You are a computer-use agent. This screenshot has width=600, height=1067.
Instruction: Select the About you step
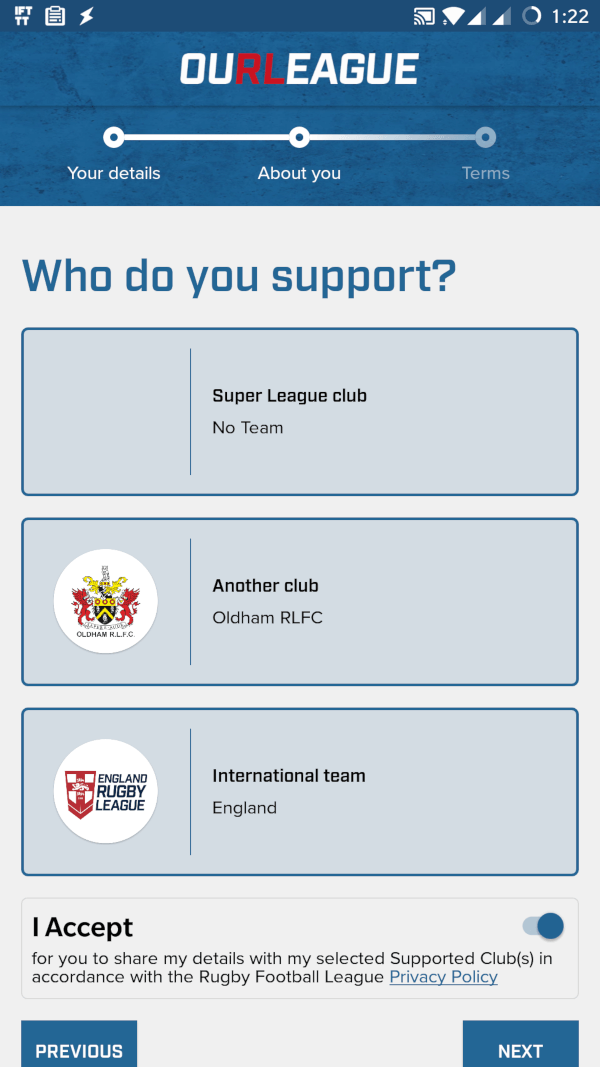299,173
